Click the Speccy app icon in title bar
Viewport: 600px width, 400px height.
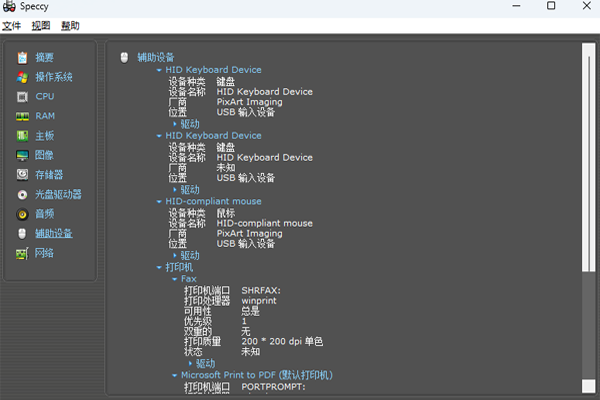[x=9, y=6]
